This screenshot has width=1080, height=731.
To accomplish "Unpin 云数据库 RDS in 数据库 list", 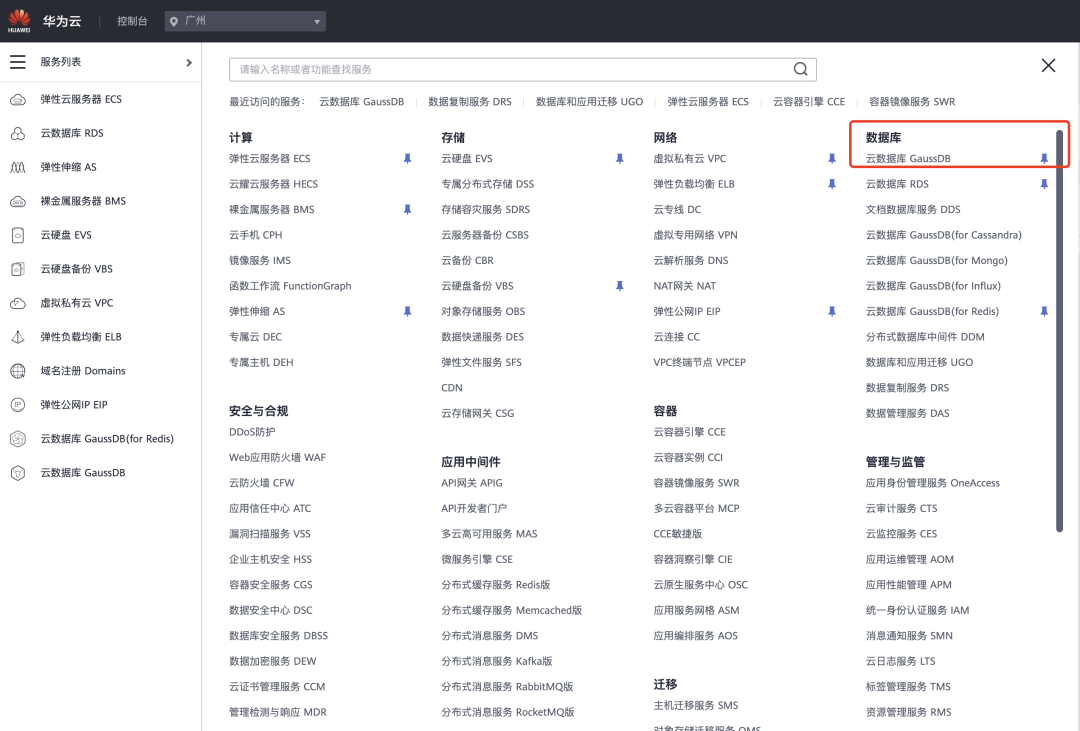I will point(1043,184).
